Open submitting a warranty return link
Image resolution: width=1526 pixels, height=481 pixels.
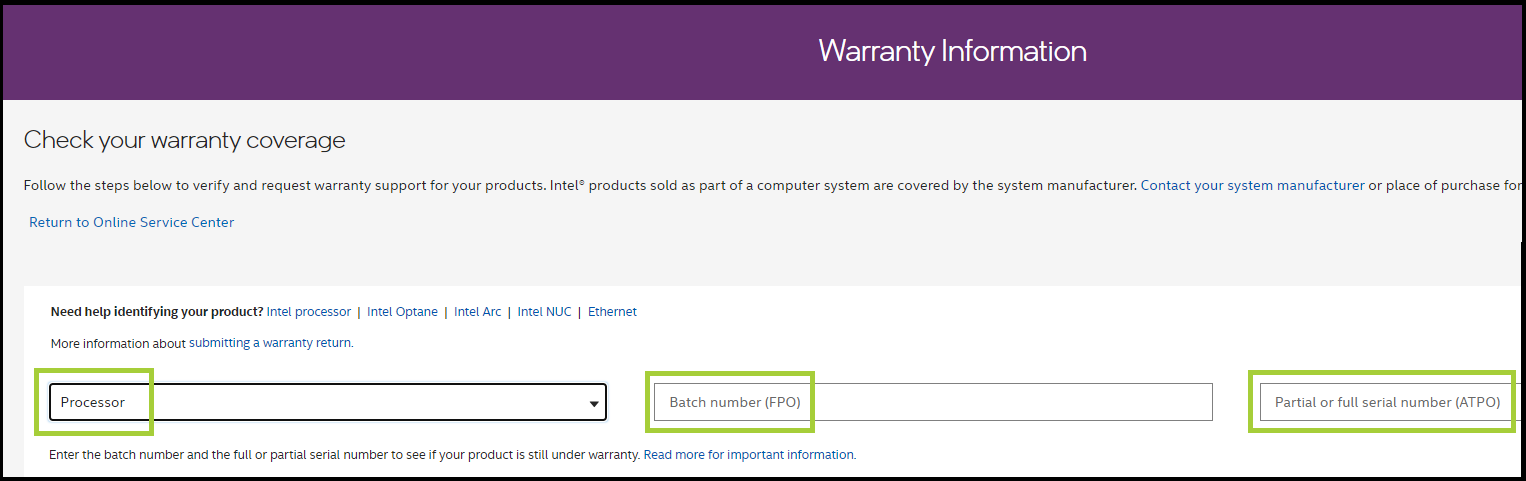270,343
